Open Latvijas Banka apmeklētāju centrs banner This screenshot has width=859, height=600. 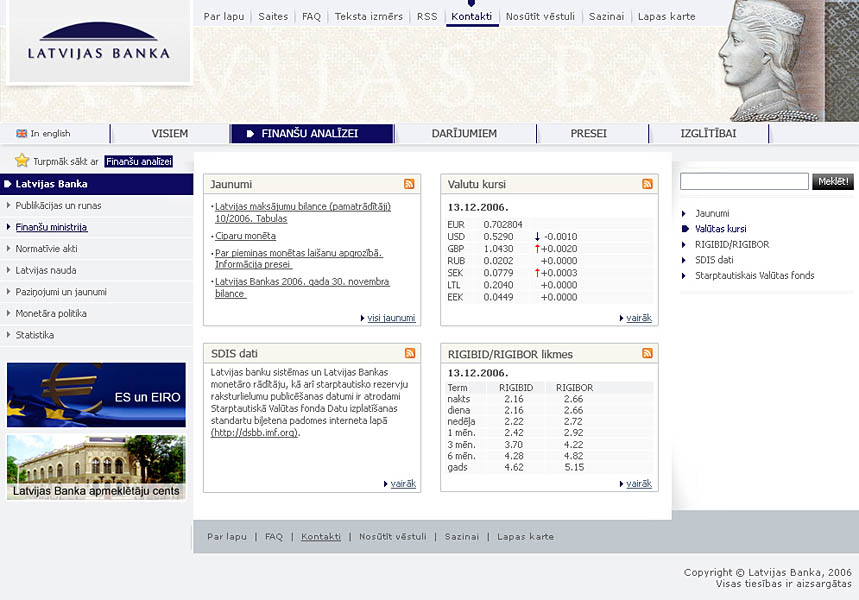pos(96,467)
